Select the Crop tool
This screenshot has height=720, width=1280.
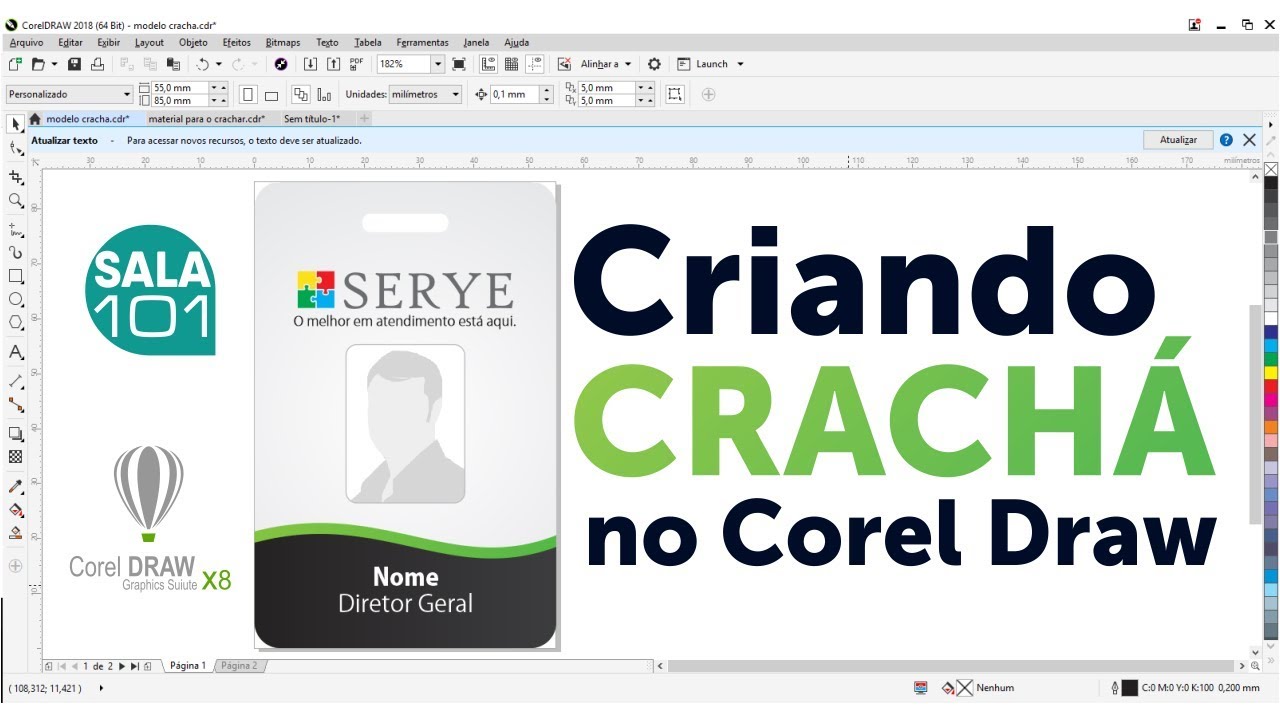coord(15,177)
